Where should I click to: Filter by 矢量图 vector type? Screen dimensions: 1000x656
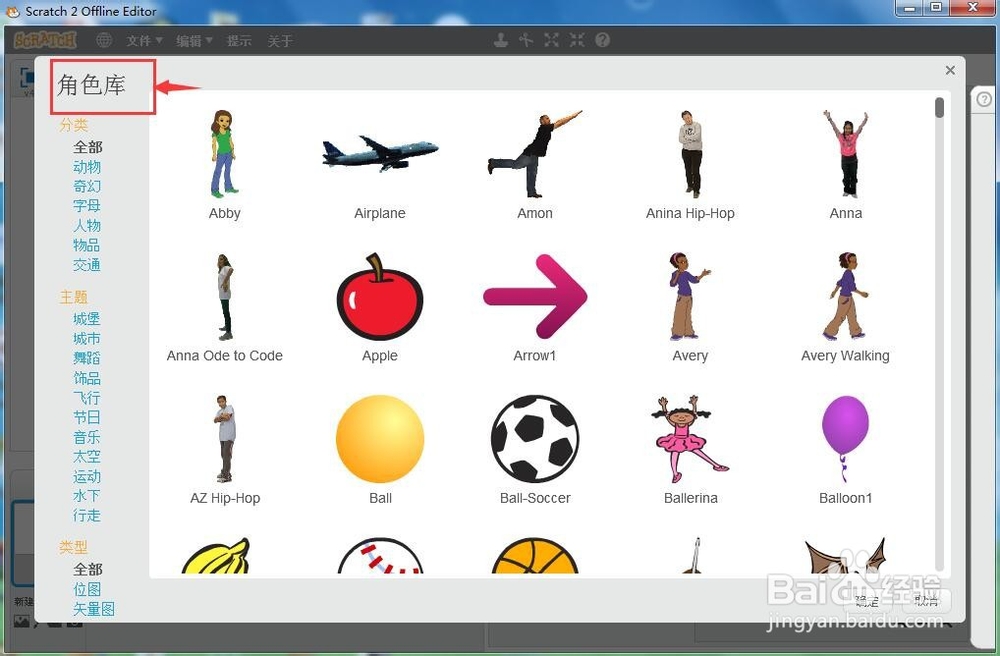click(94, 609)
